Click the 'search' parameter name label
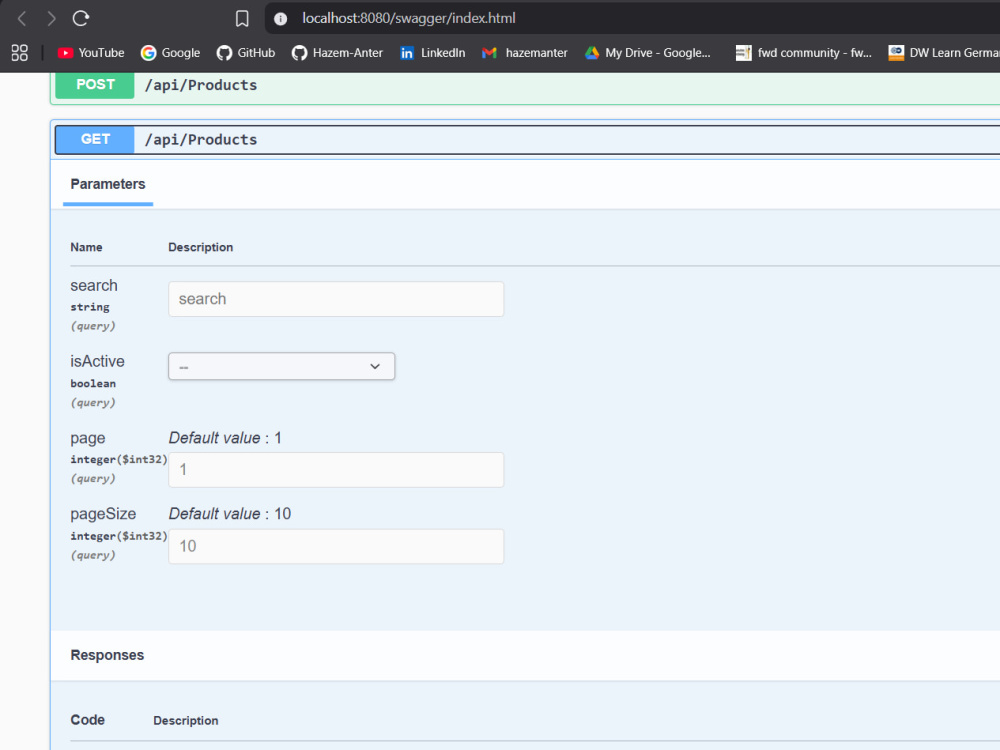The image size is (1000, 750). click(94, 286)
